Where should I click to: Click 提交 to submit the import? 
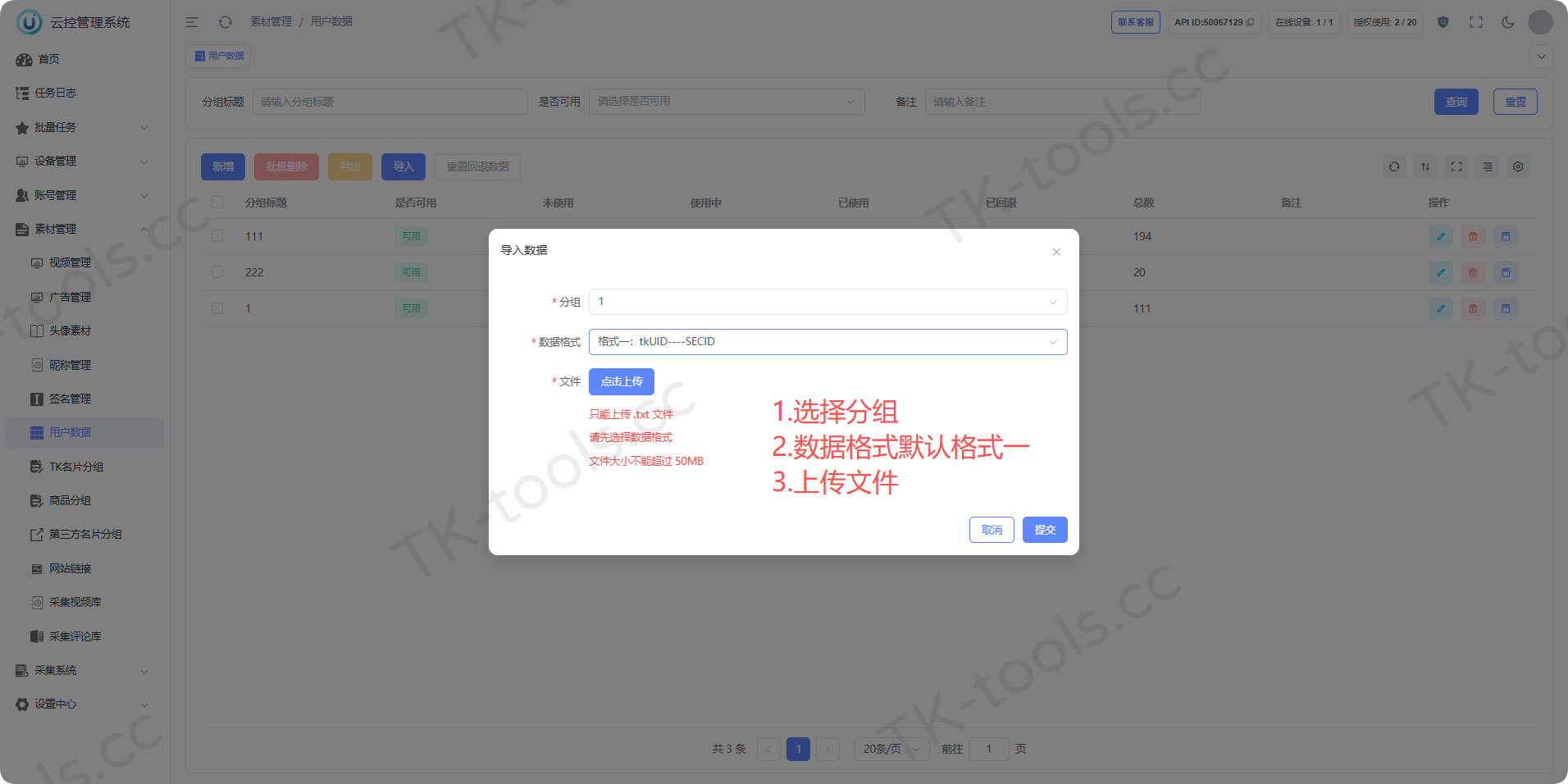[1045, 530]
